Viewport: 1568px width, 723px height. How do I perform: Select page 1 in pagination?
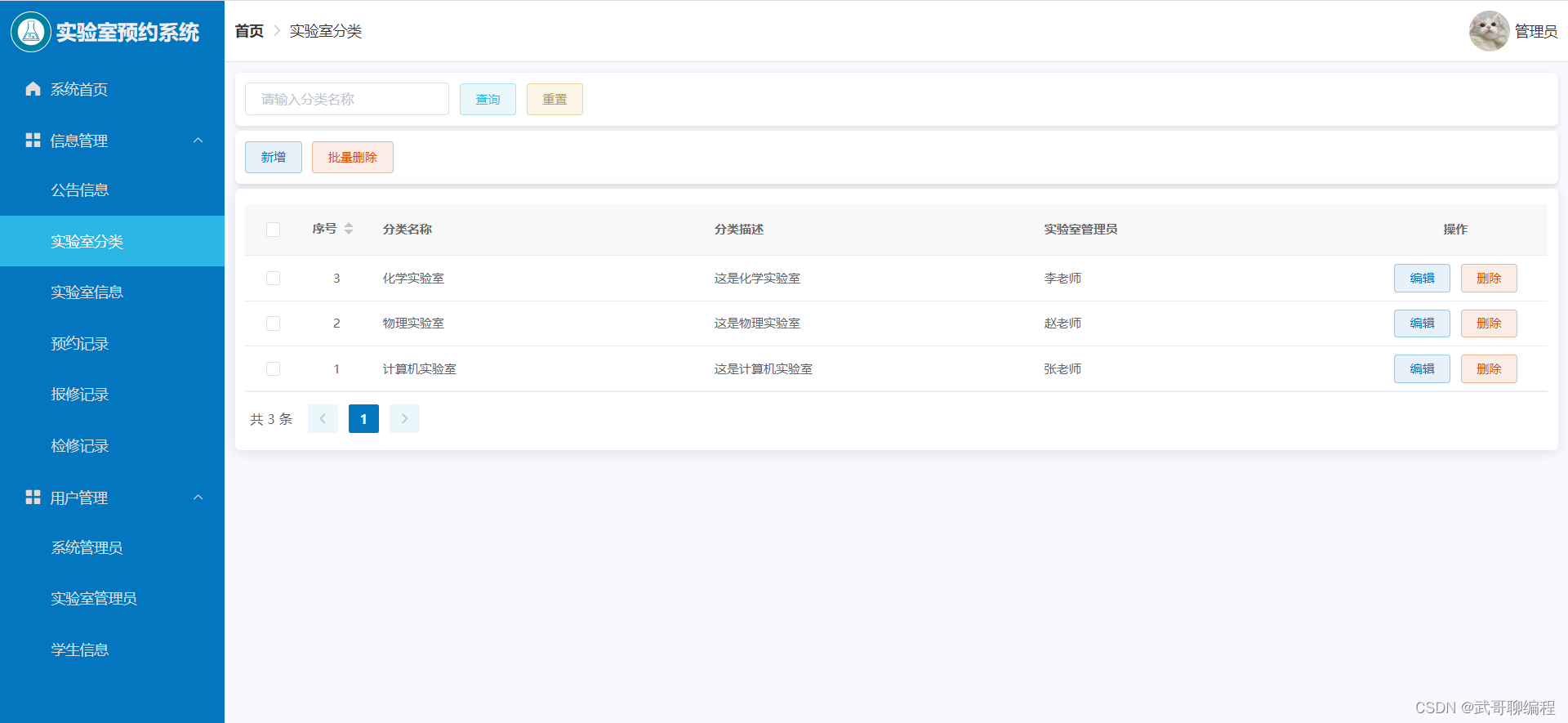pos(363,419)
